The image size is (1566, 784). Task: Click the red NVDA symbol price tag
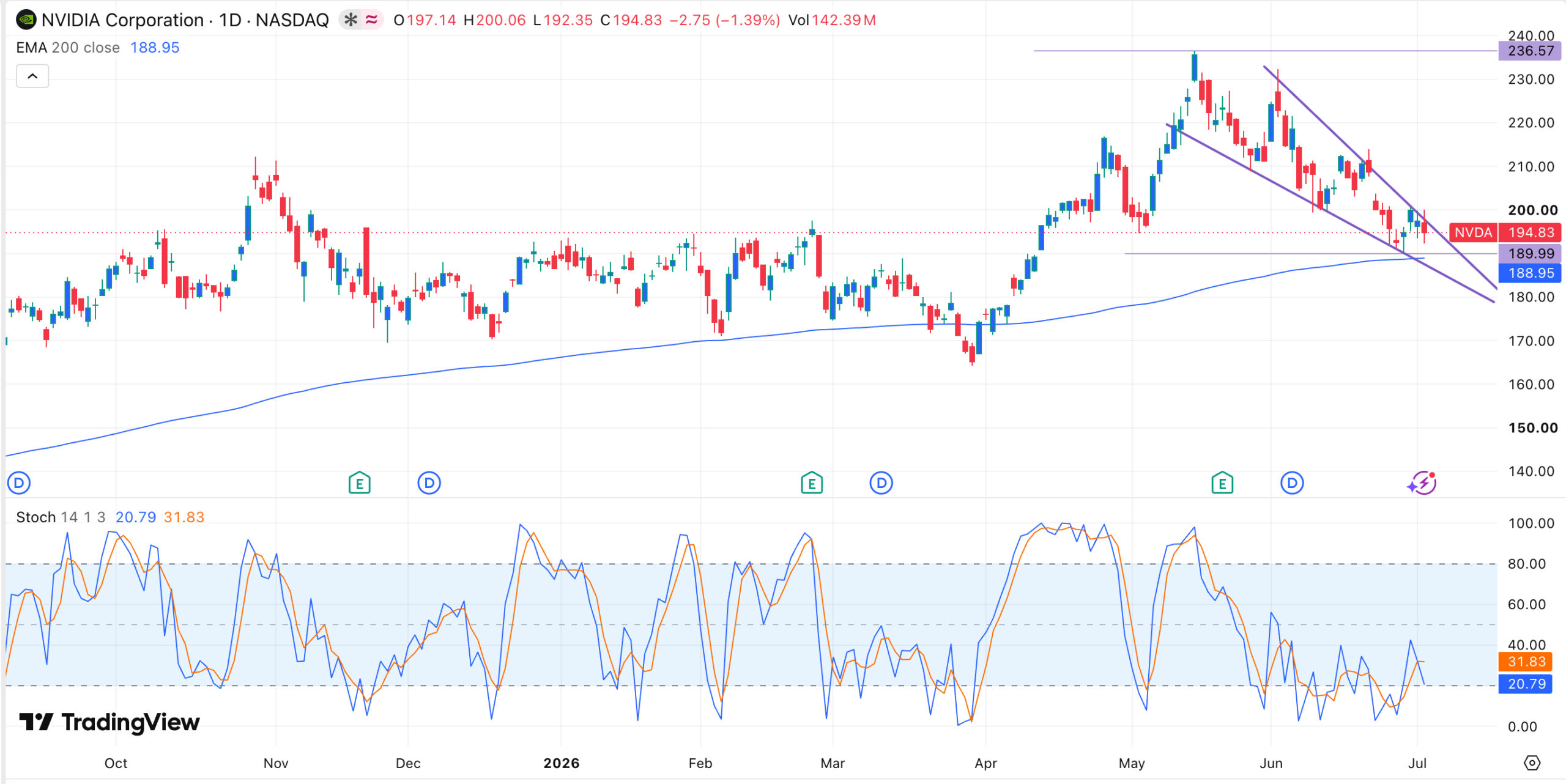pos(1473,232)
